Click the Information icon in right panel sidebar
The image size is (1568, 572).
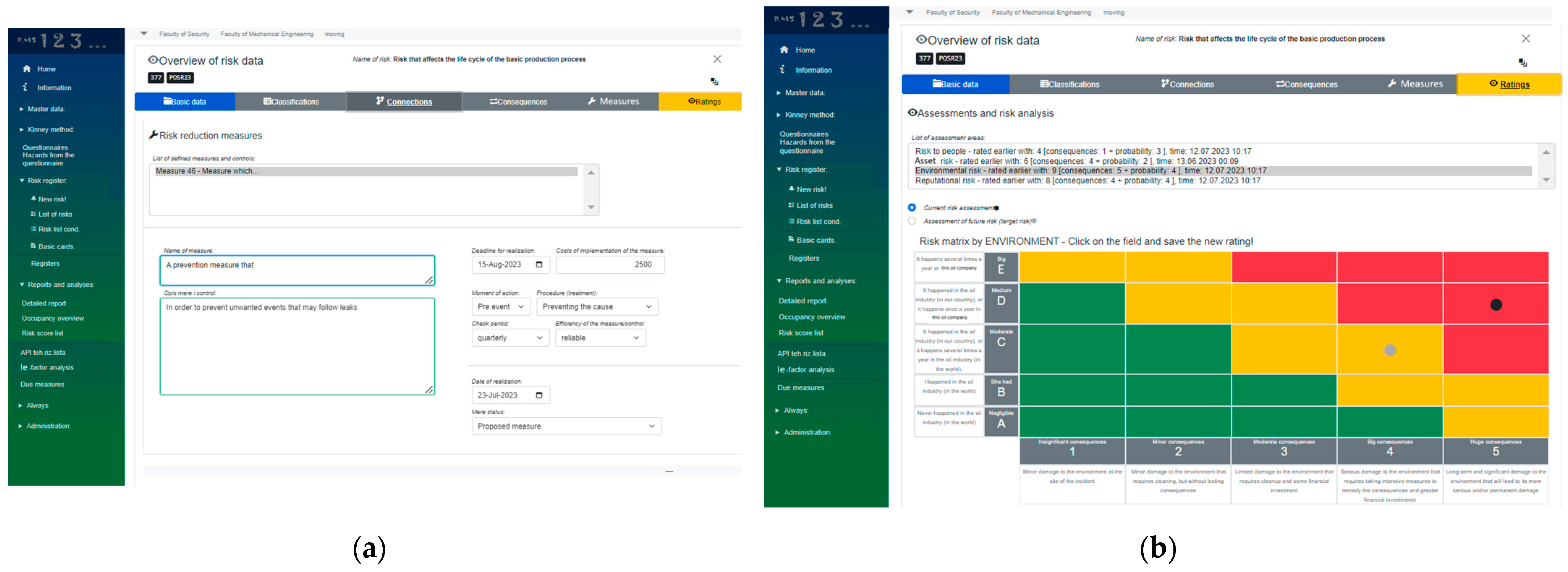[783, 69]
